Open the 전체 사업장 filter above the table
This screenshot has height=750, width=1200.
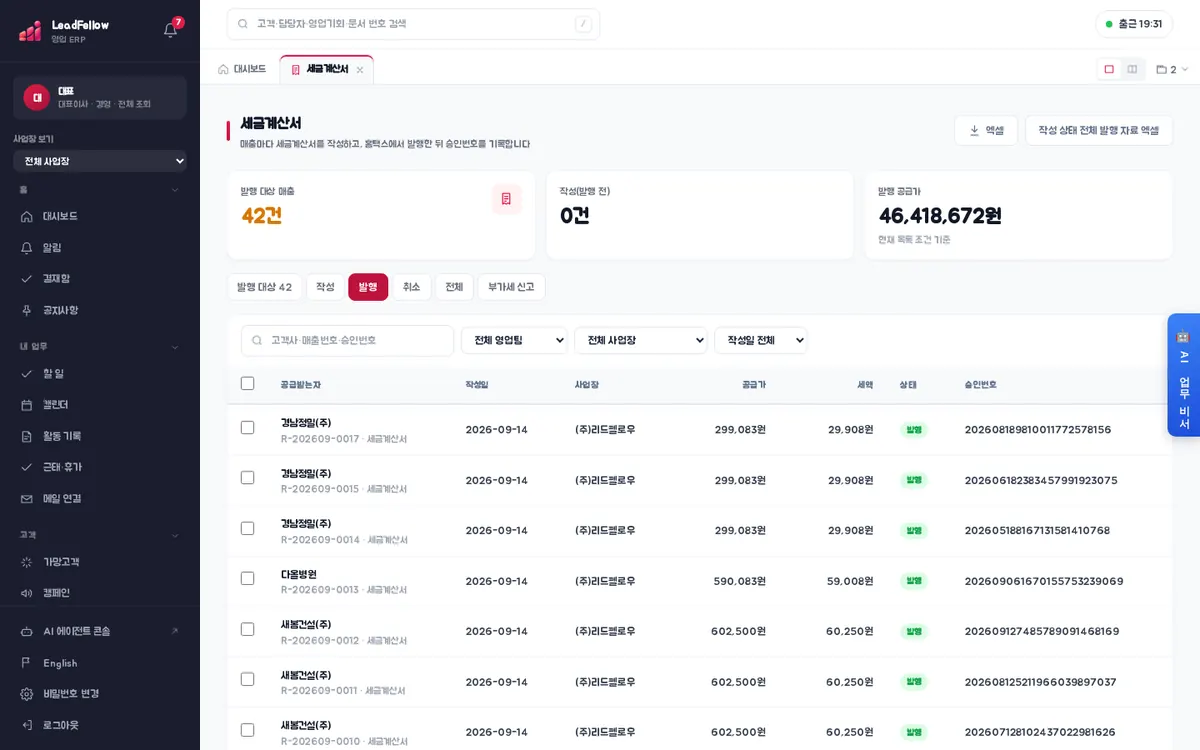(x=640, y=340)
